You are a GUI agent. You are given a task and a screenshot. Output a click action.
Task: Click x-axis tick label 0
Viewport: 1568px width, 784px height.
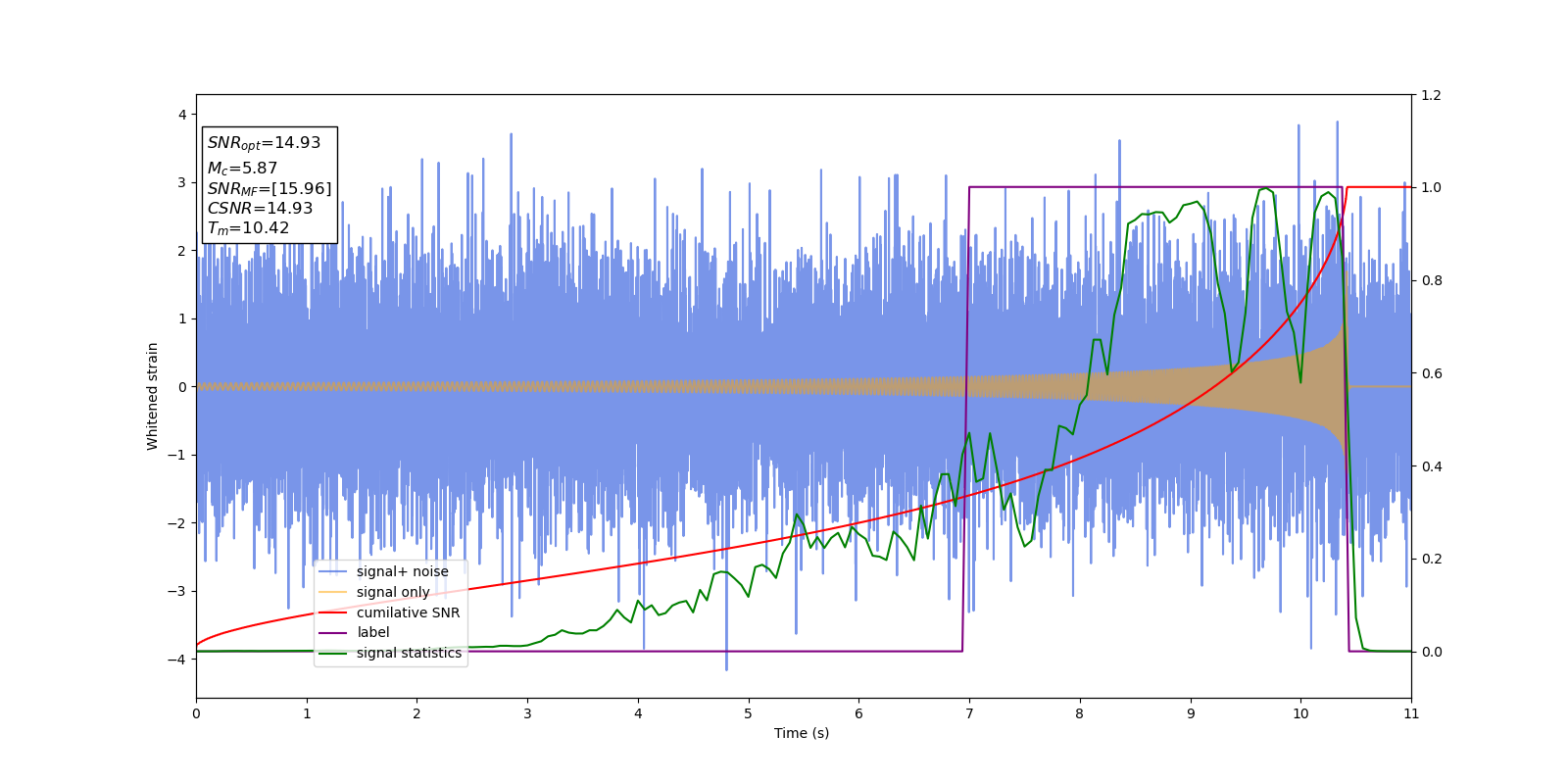tap(196, 713)
